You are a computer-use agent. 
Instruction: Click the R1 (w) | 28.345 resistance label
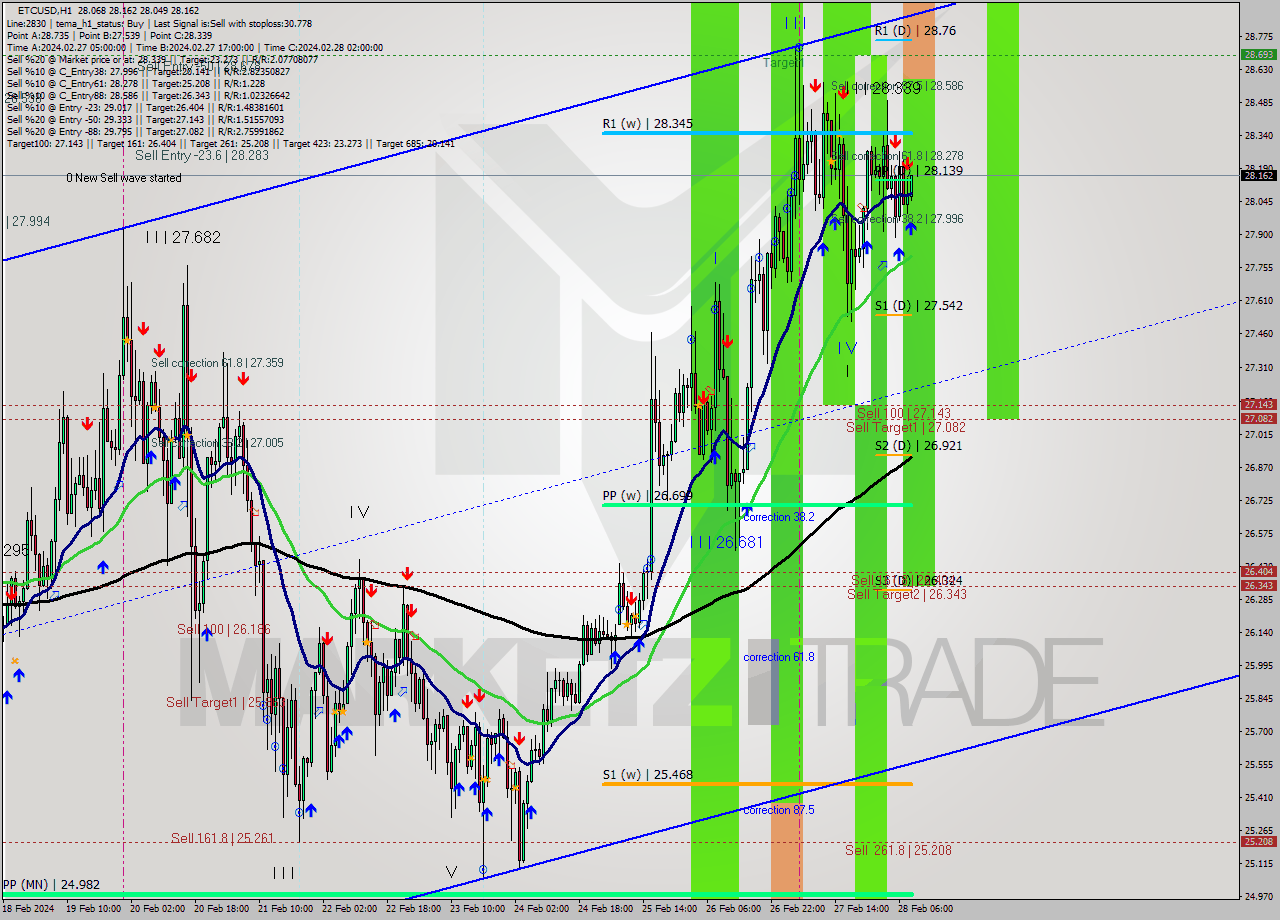[x=647, y=124]
